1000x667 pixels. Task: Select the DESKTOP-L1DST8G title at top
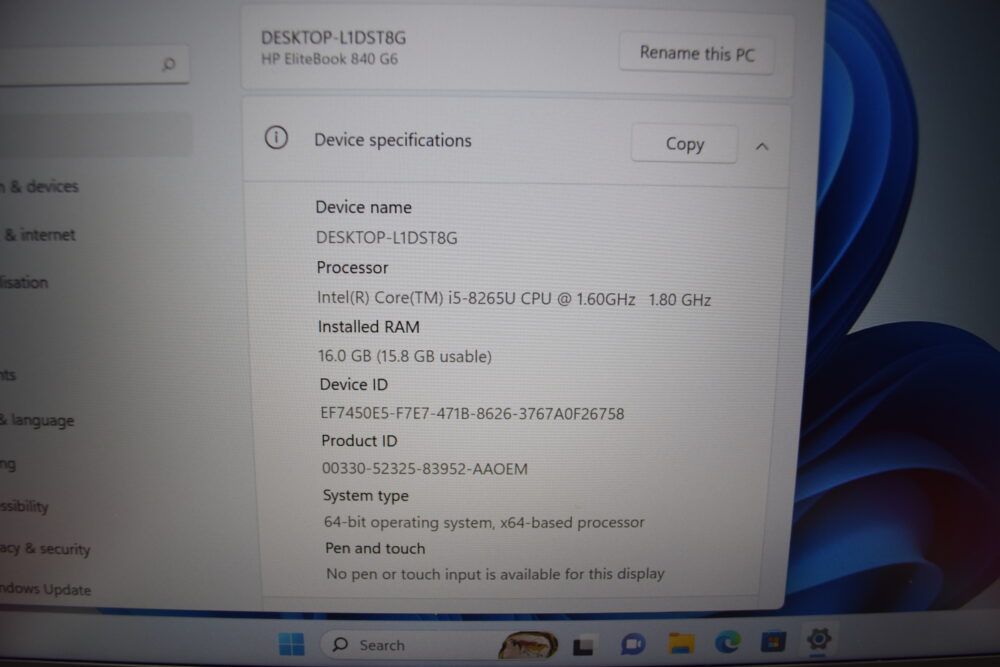click(x=334, y=38)
